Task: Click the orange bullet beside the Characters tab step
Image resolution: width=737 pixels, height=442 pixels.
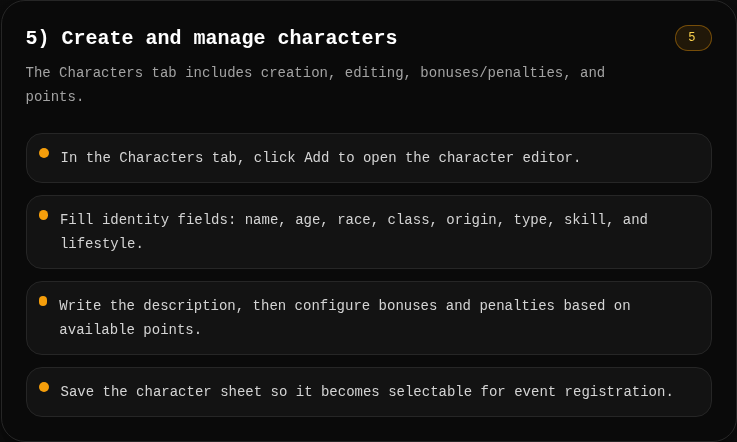Action: tap(44, 153)
